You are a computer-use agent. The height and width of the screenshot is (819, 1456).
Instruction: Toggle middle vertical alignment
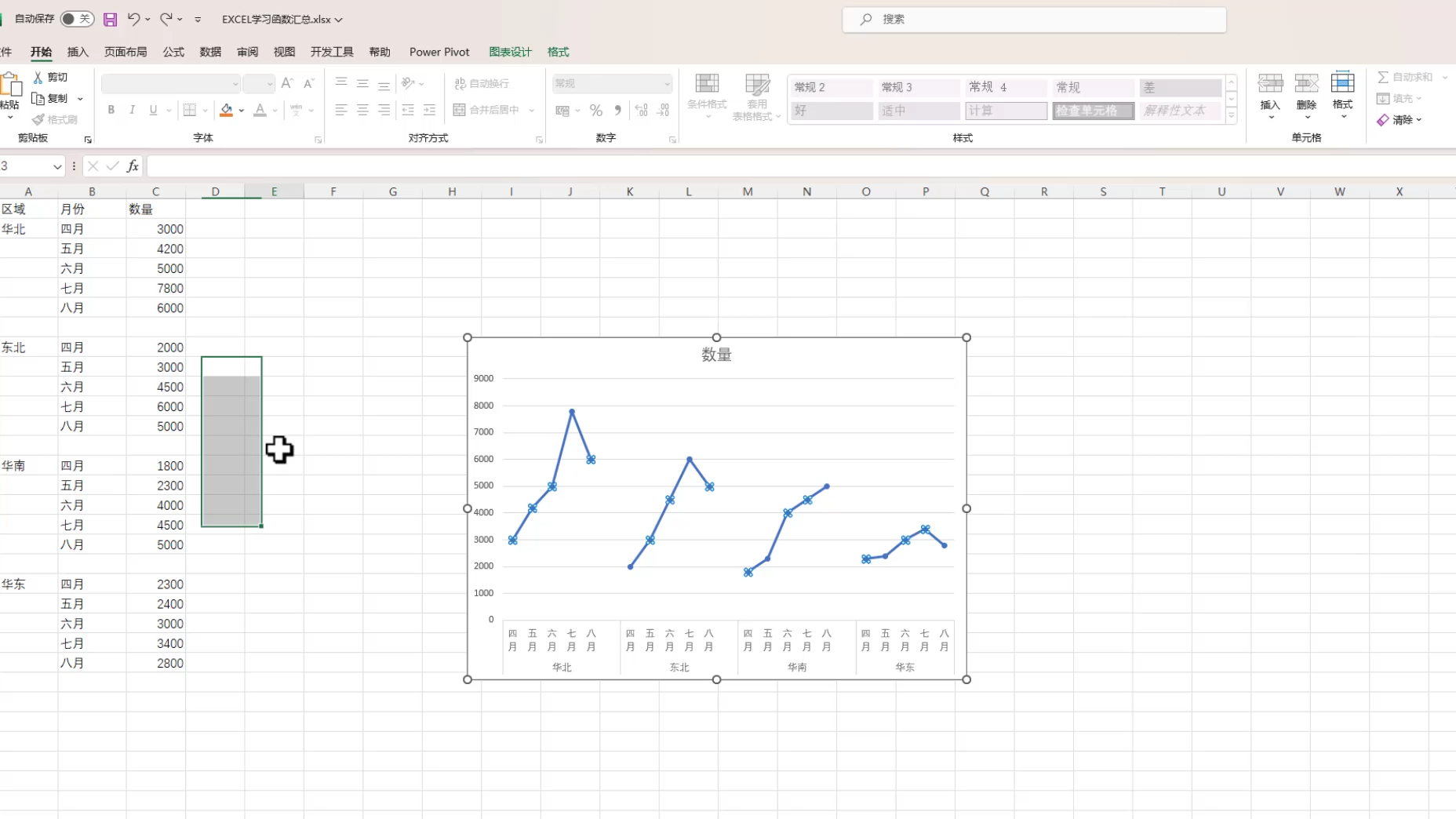[362, 83]
